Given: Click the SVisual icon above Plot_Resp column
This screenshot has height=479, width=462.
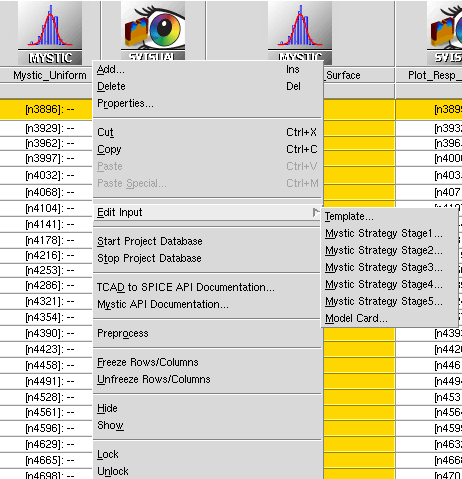Looking at the screenshot, I should pyautogui.click(x=445, y=32).
